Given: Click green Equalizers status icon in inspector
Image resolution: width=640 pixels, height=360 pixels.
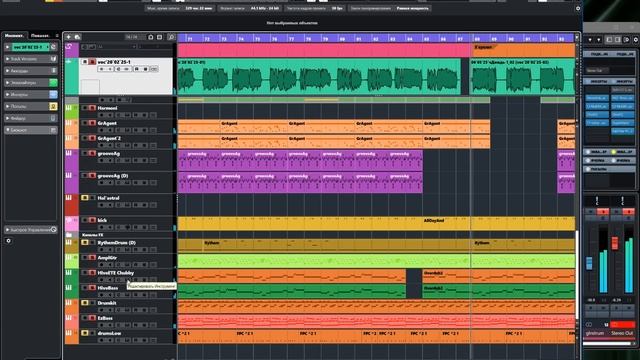Looking at the screenshot, I should [53, 82].
